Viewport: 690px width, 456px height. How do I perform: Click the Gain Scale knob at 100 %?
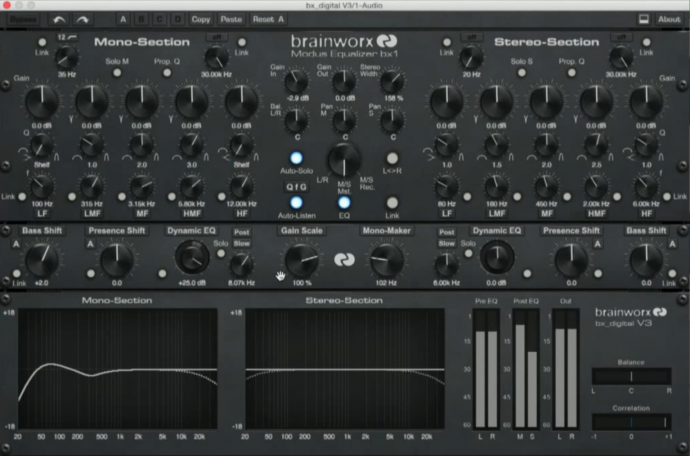(302, 260)
